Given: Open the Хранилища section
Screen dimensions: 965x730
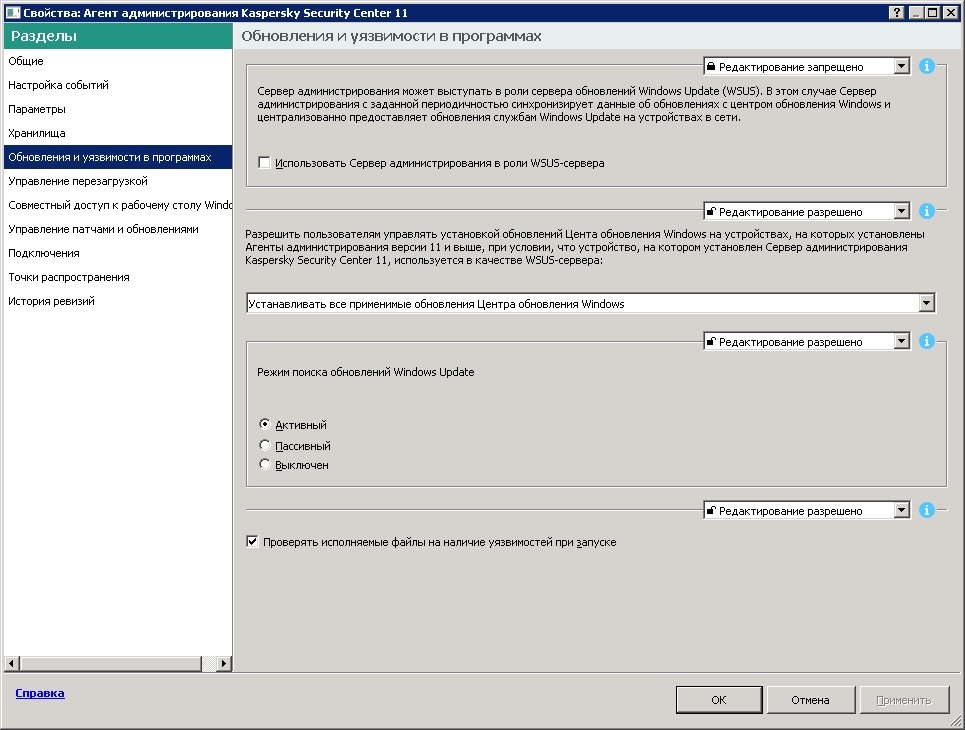Looking at the screenshot, I should tap(118, 133).
